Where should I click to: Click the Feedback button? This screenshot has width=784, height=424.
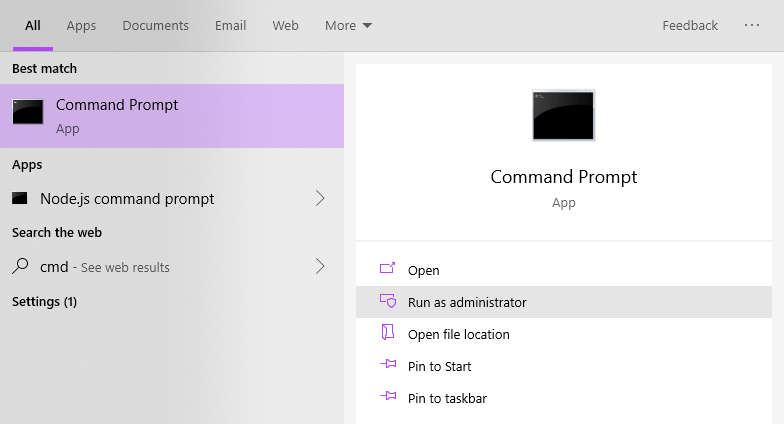click(690, 25)
